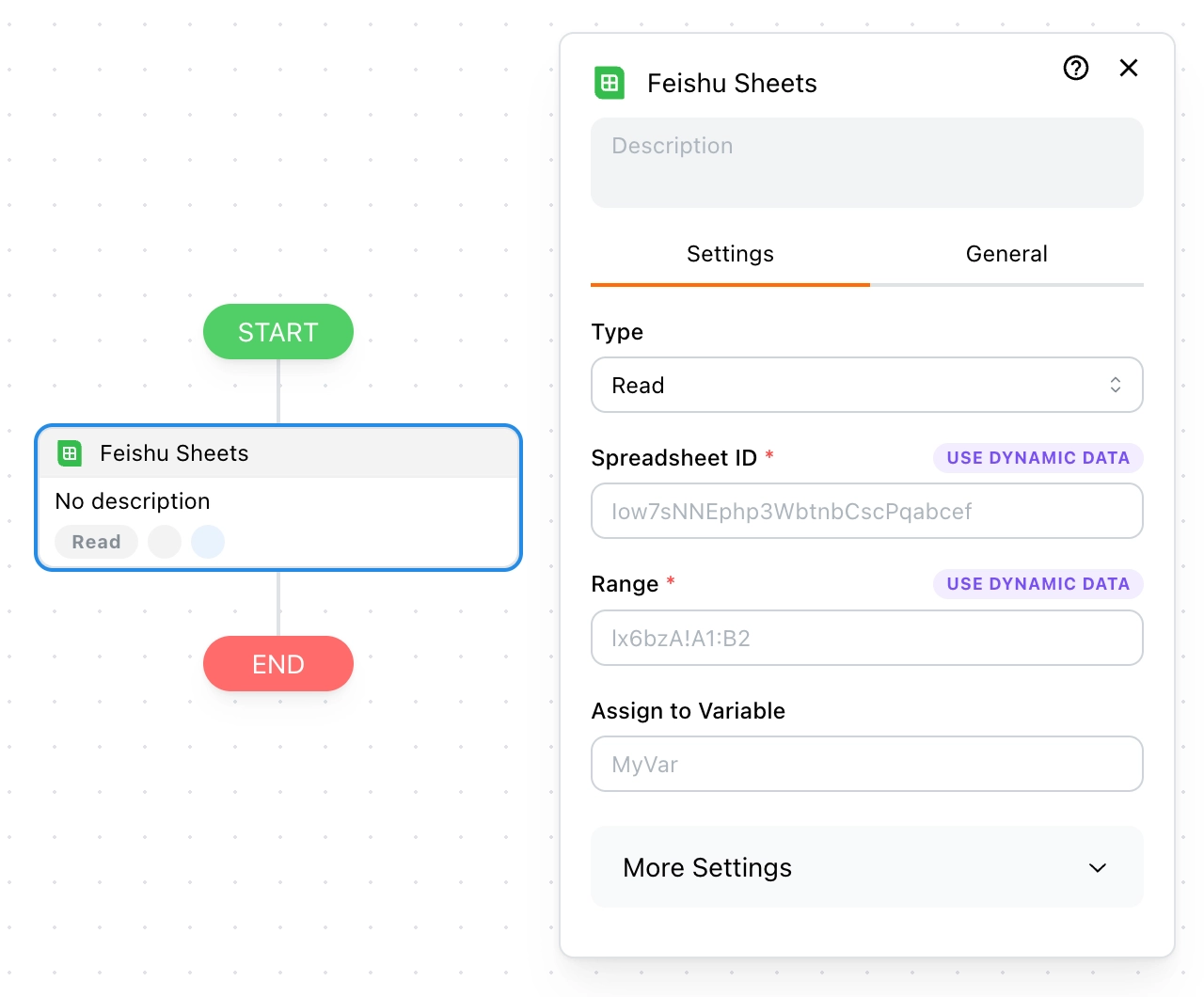Click the green Feishu Sheets icon in panel header
The image size is (1204, 997).
(610, 83)
